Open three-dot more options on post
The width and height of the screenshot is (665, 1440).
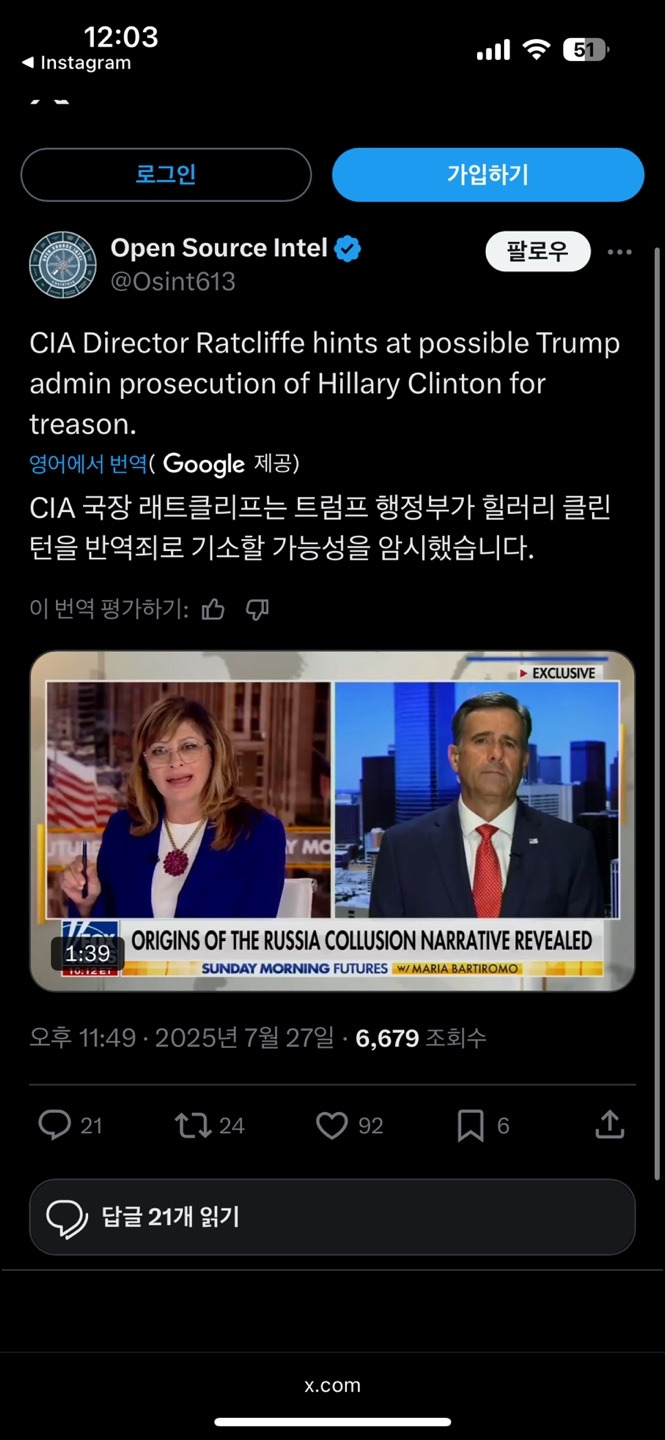click(x=620, y=252)
